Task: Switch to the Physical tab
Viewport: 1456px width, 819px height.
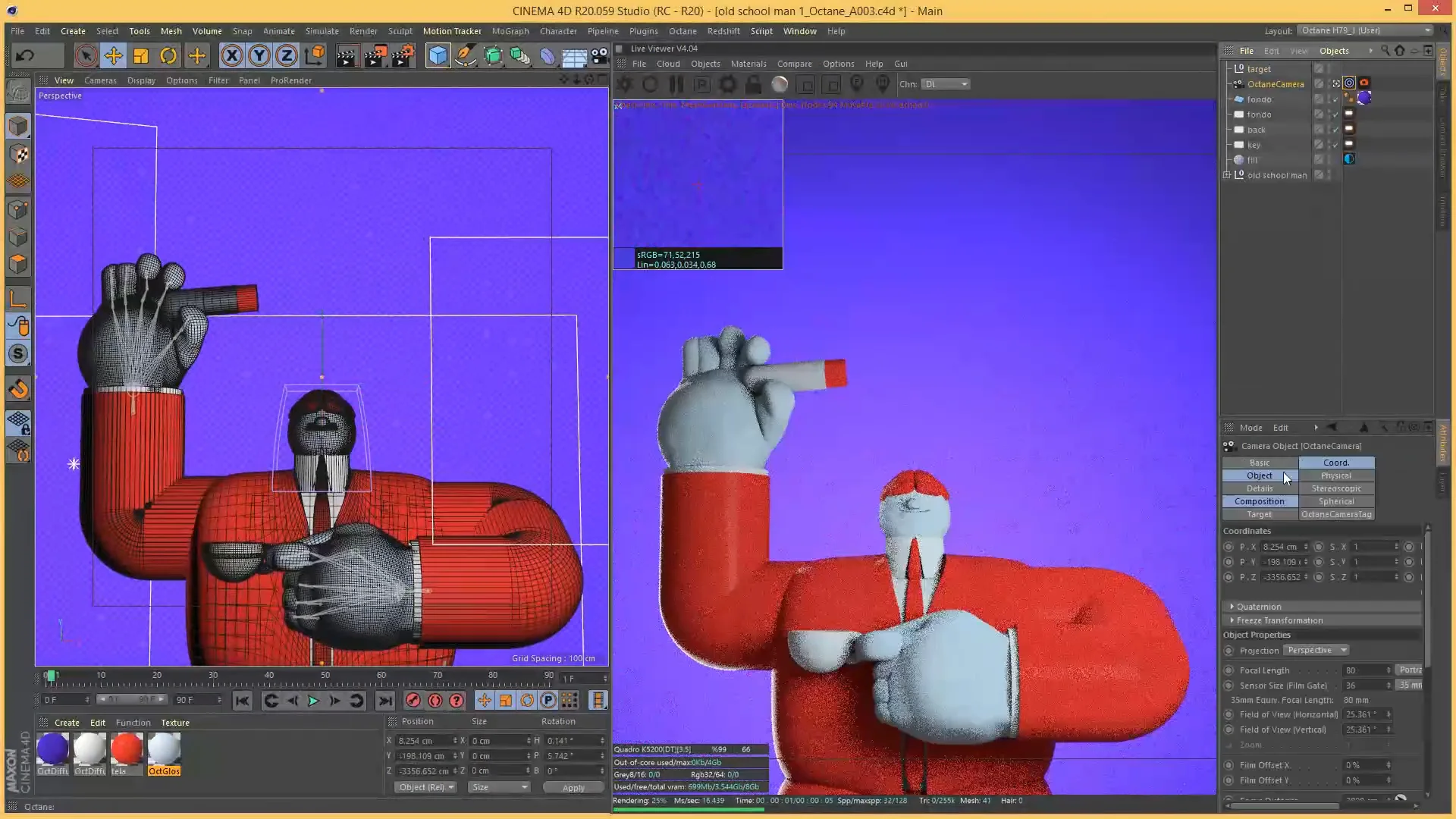Action: 1335,475
